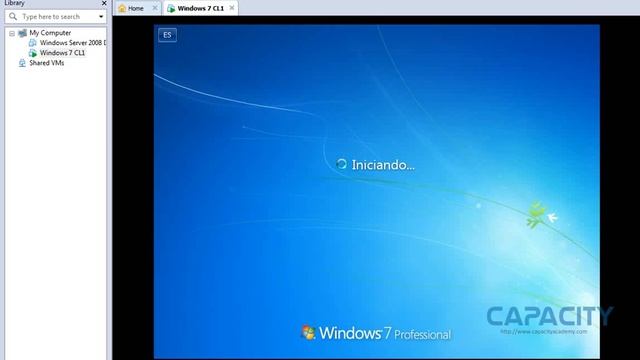Close the Library panel

pos(104,3)
